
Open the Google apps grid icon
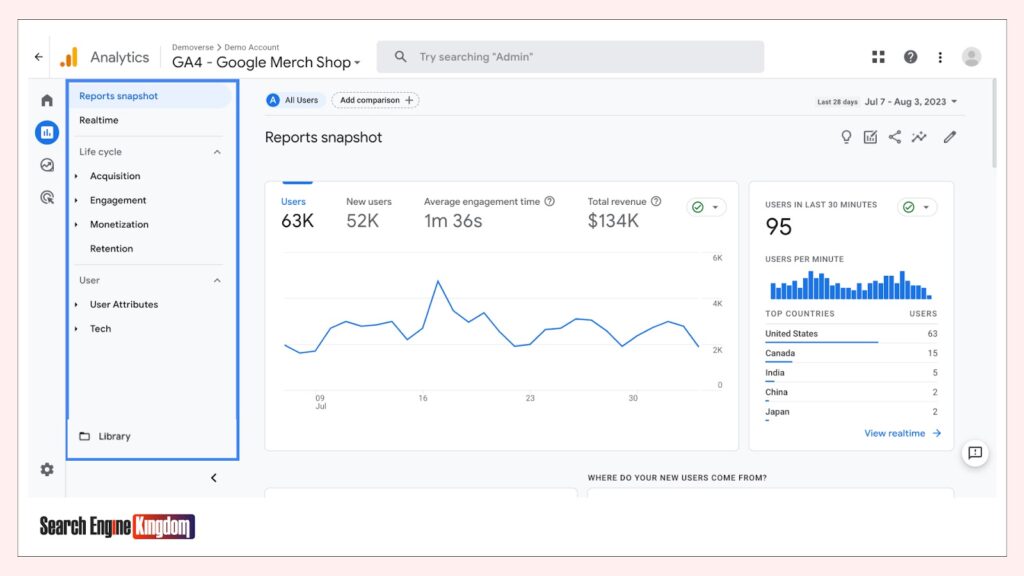pos(878,57)
